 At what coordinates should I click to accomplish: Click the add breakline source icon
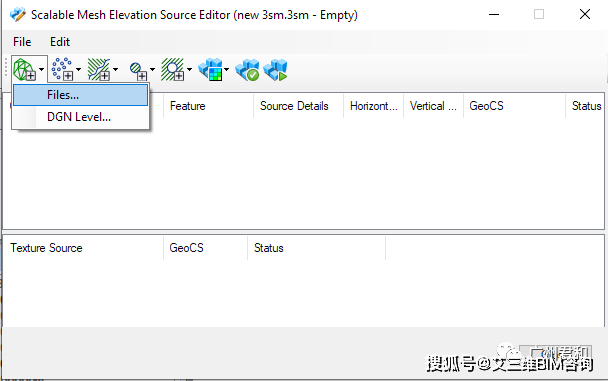click(99, 69)
